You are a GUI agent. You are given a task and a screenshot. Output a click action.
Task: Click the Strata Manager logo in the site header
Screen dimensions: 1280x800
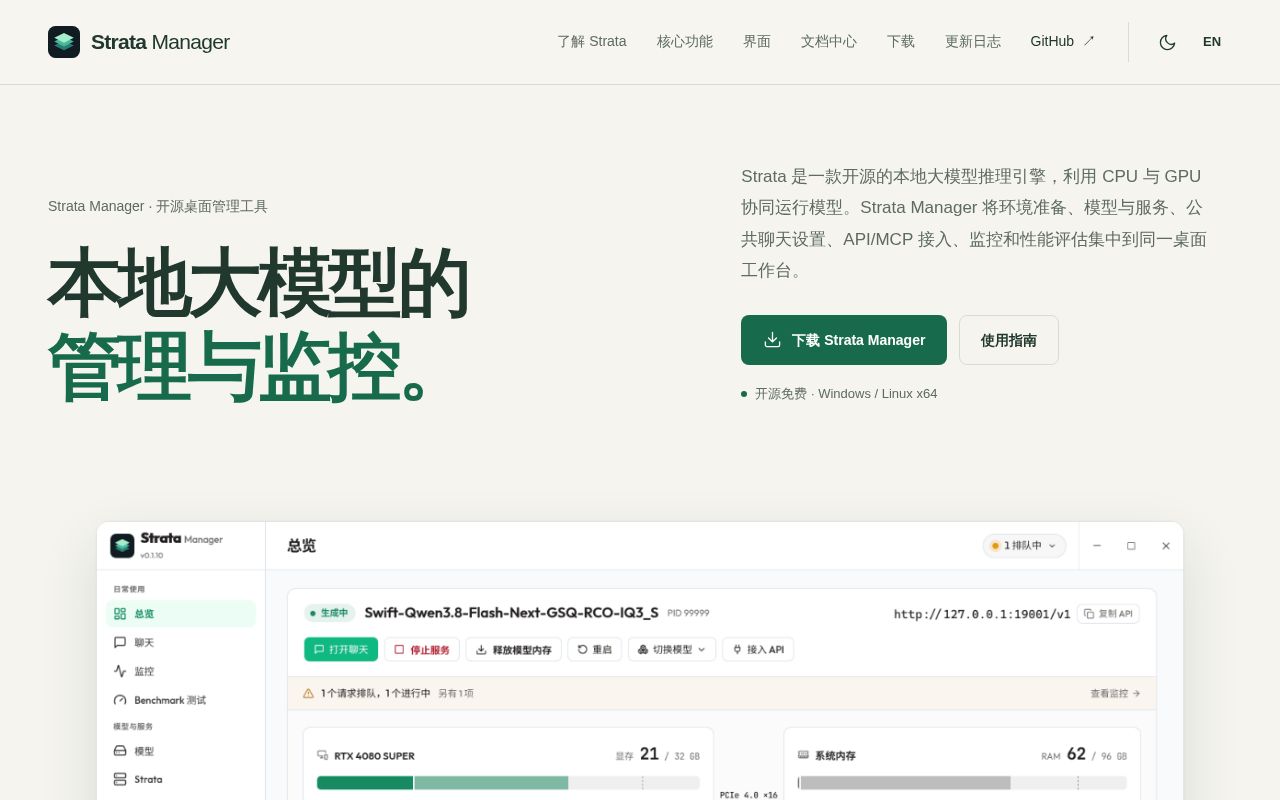139,42
